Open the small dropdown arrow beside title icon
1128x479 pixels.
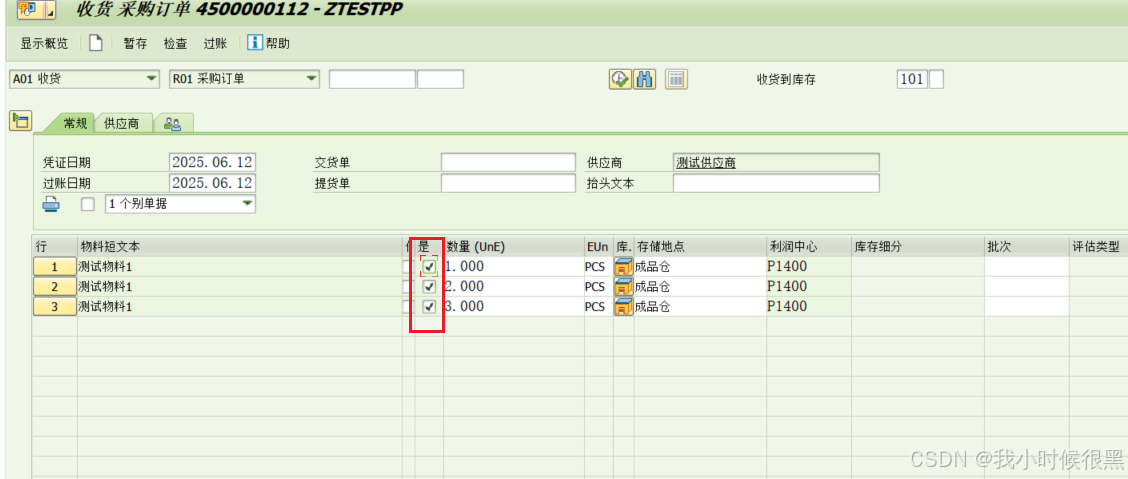(x=50, y=11)
